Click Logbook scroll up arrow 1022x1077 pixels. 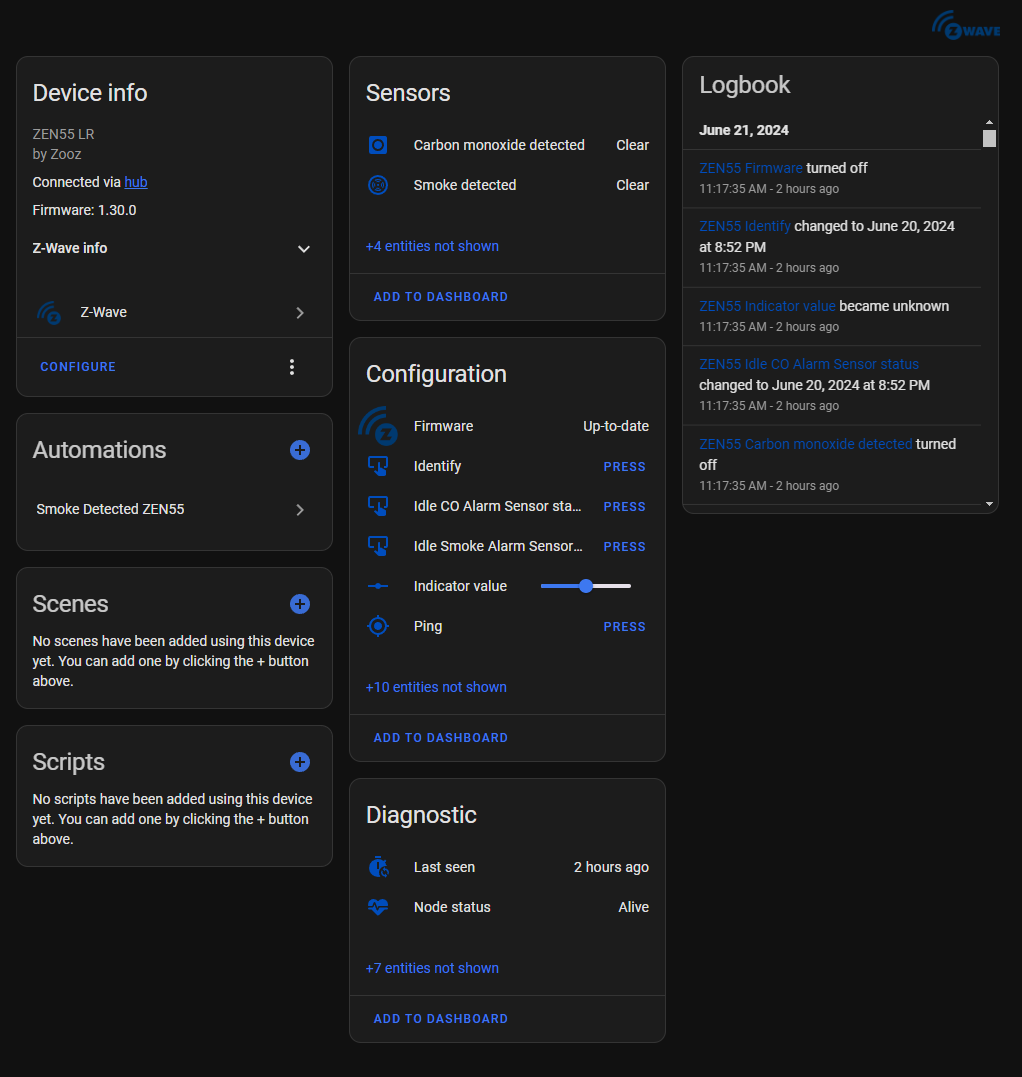(x=989, y=122)
